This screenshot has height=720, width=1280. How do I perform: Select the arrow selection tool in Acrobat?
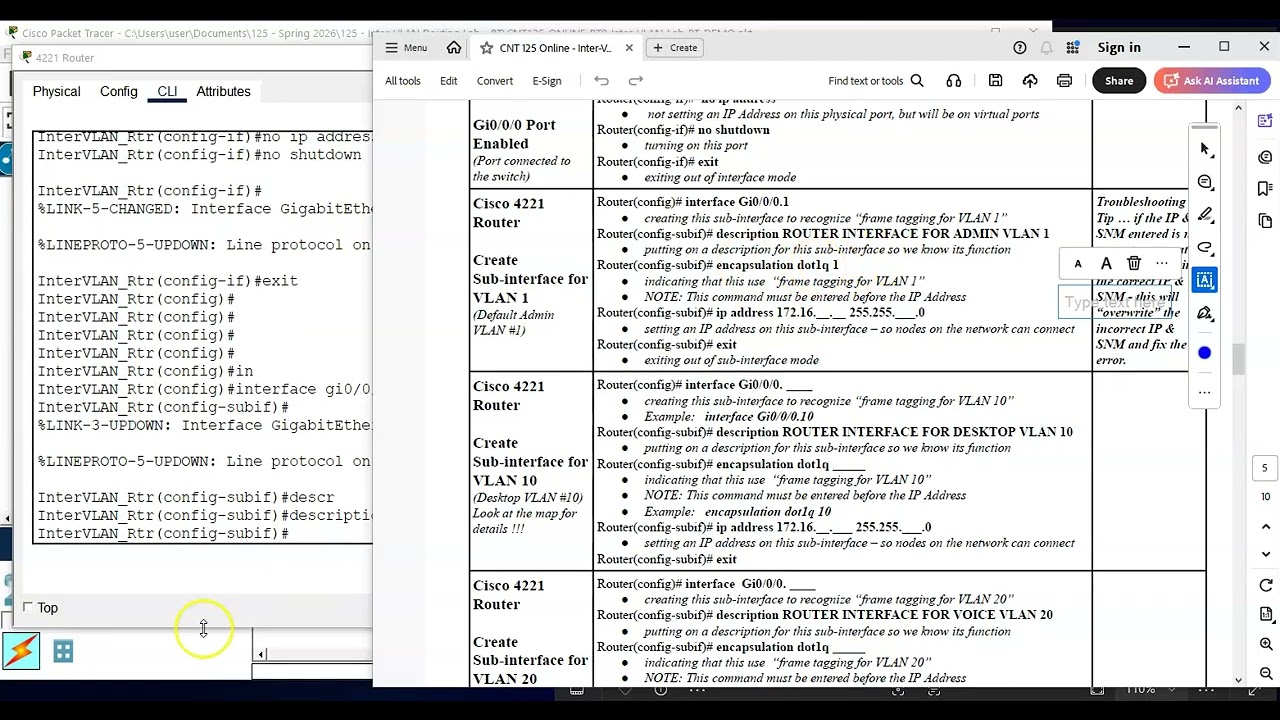point(1205,149)
